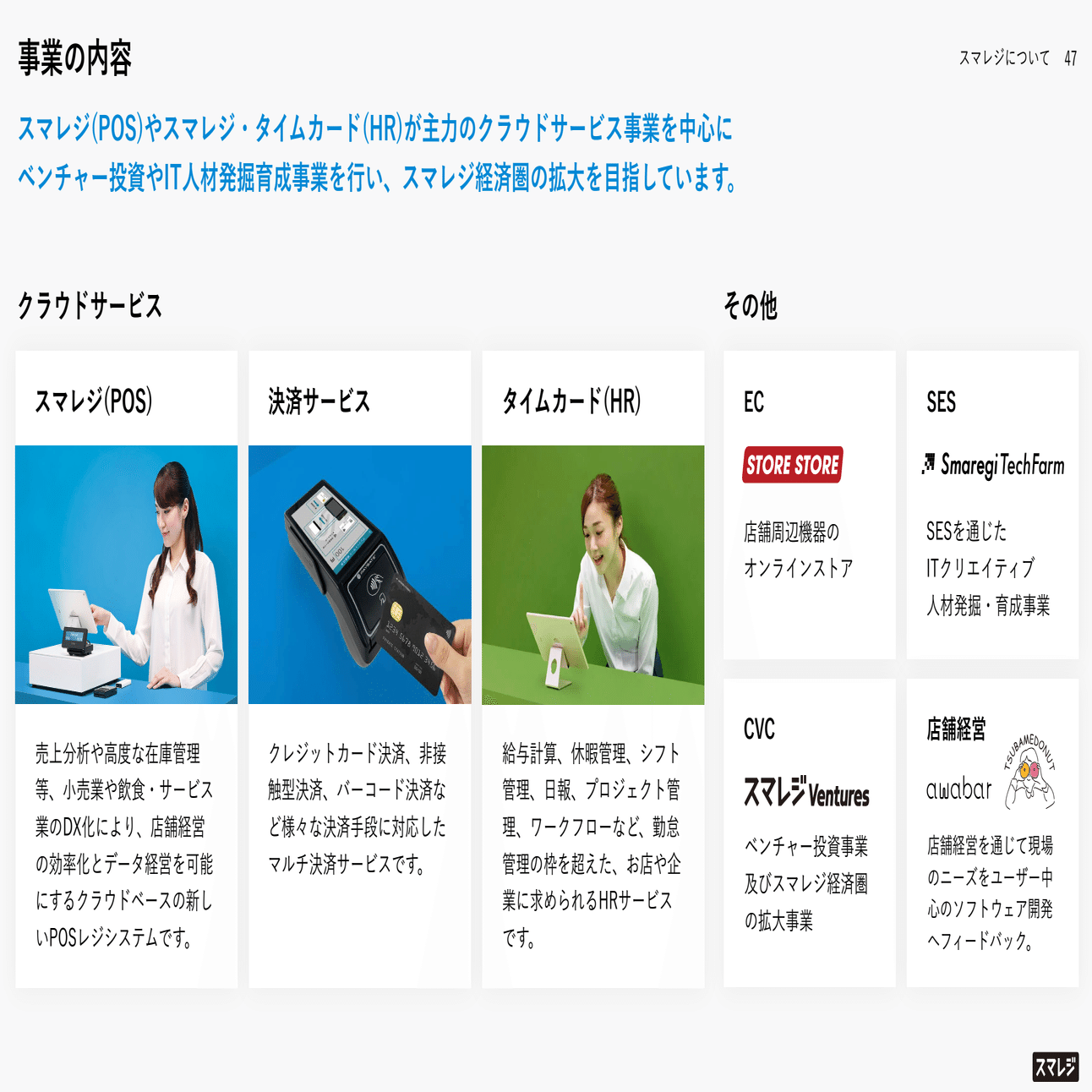
Task: Click the スマレジ Ventures logo
Action: point(806,793)
